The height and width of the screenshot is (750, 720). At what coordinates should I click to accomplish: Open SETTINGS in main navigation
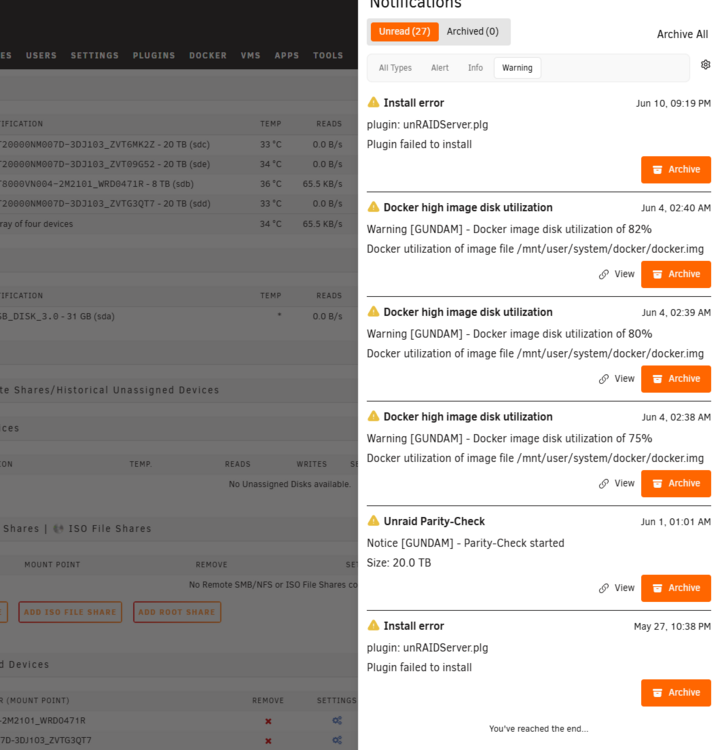[95, 55]
